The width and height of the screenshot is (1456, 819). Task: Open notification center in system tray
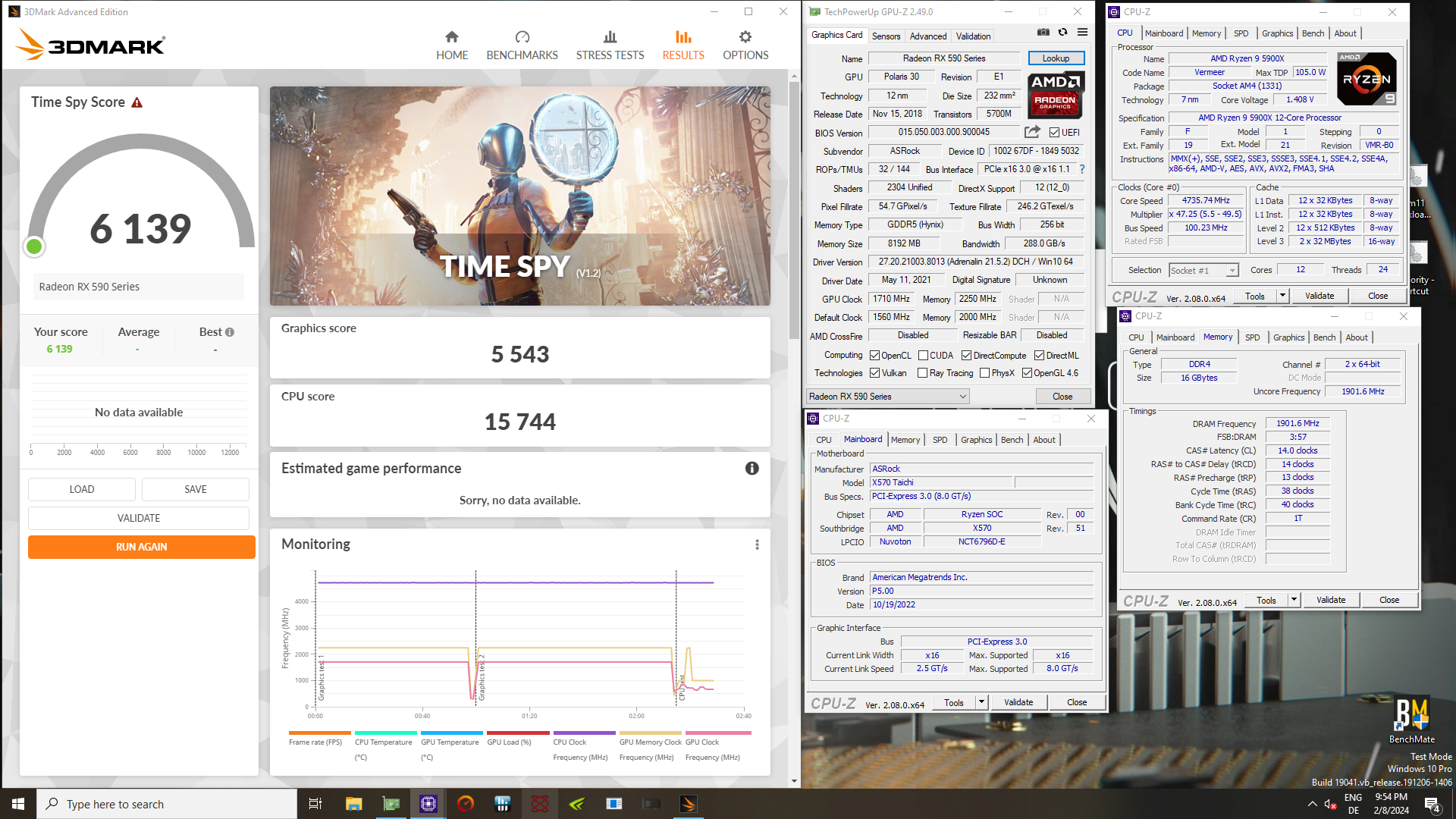click(x=1432, y=804)
